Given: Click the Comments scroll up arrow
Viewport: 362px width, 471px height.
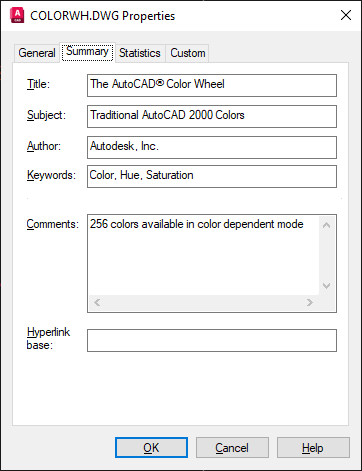Looking at the screenshot, I should (327, 225).
